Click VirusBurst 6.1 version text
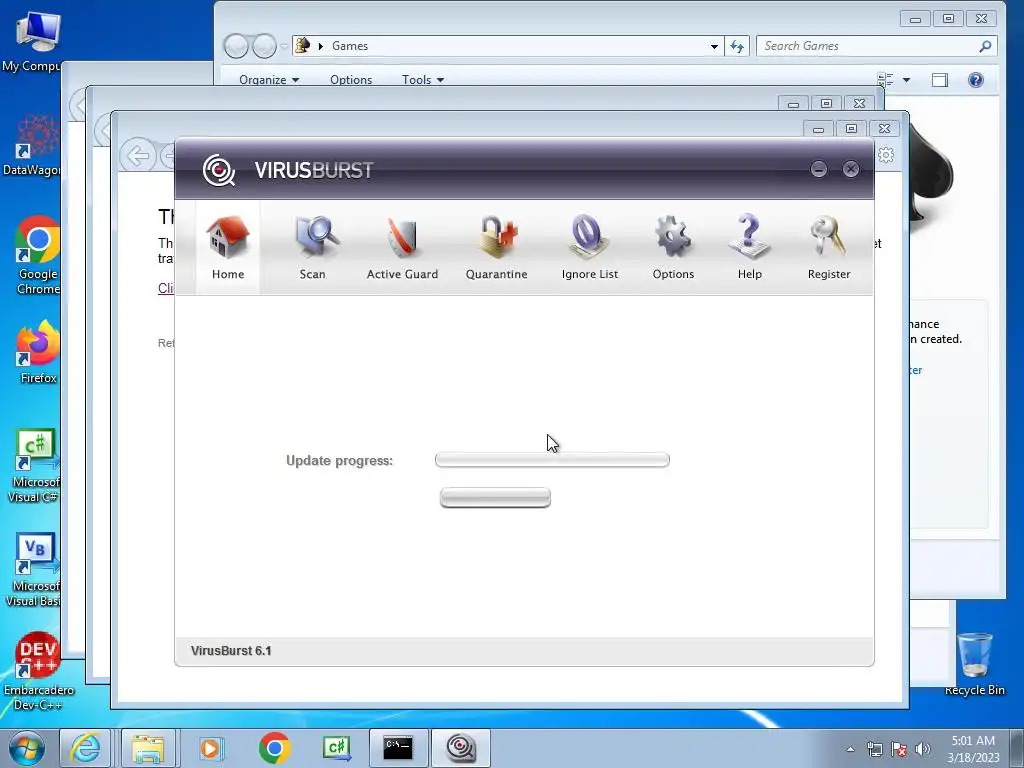 tap(231, 650)
